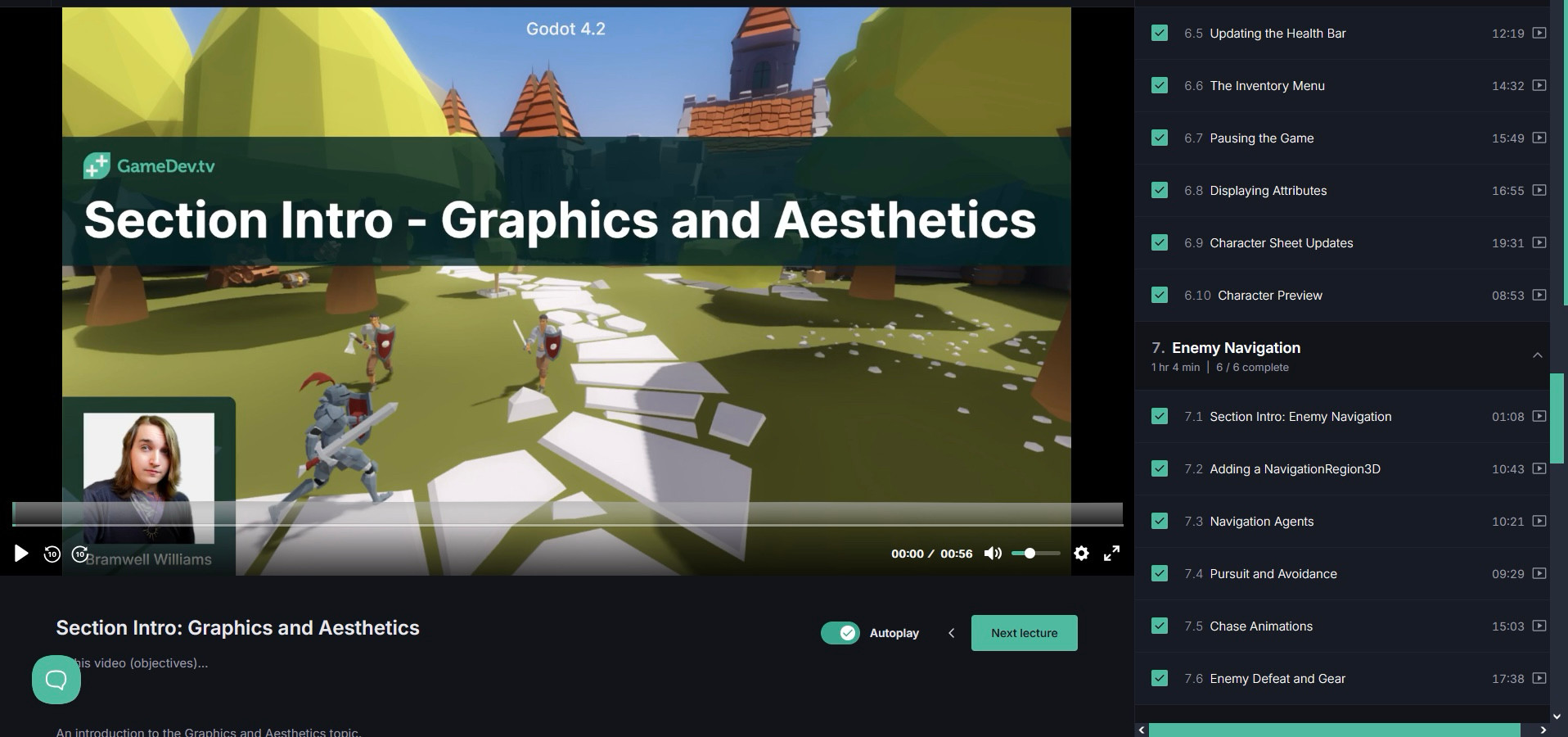Click the instructor photo thumbnail
This screenshot has width=1568, height=737.
(149, 478)
